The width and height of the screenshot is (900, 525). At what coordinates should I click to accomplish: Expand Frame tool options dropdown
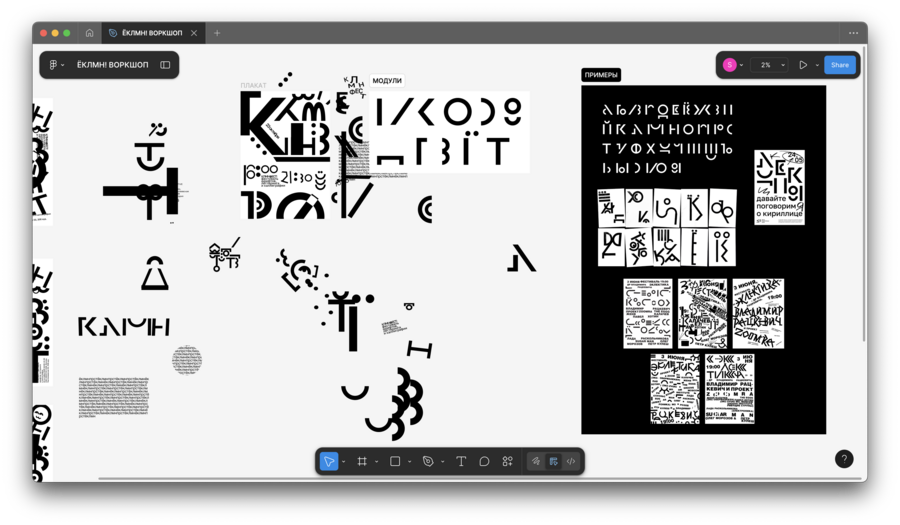377,462
